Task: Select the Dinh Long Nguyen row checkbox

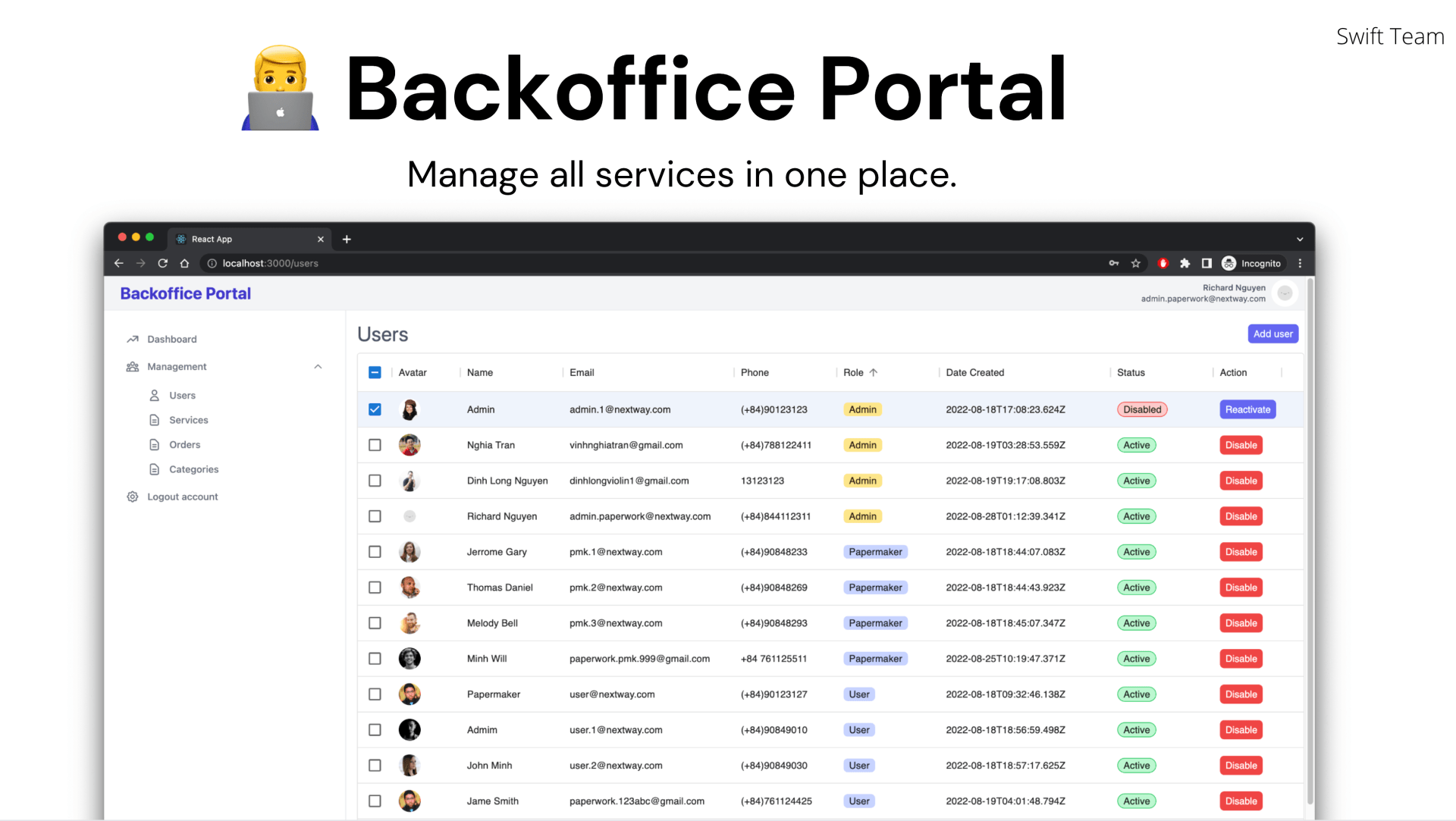Action: coord(375,481)
